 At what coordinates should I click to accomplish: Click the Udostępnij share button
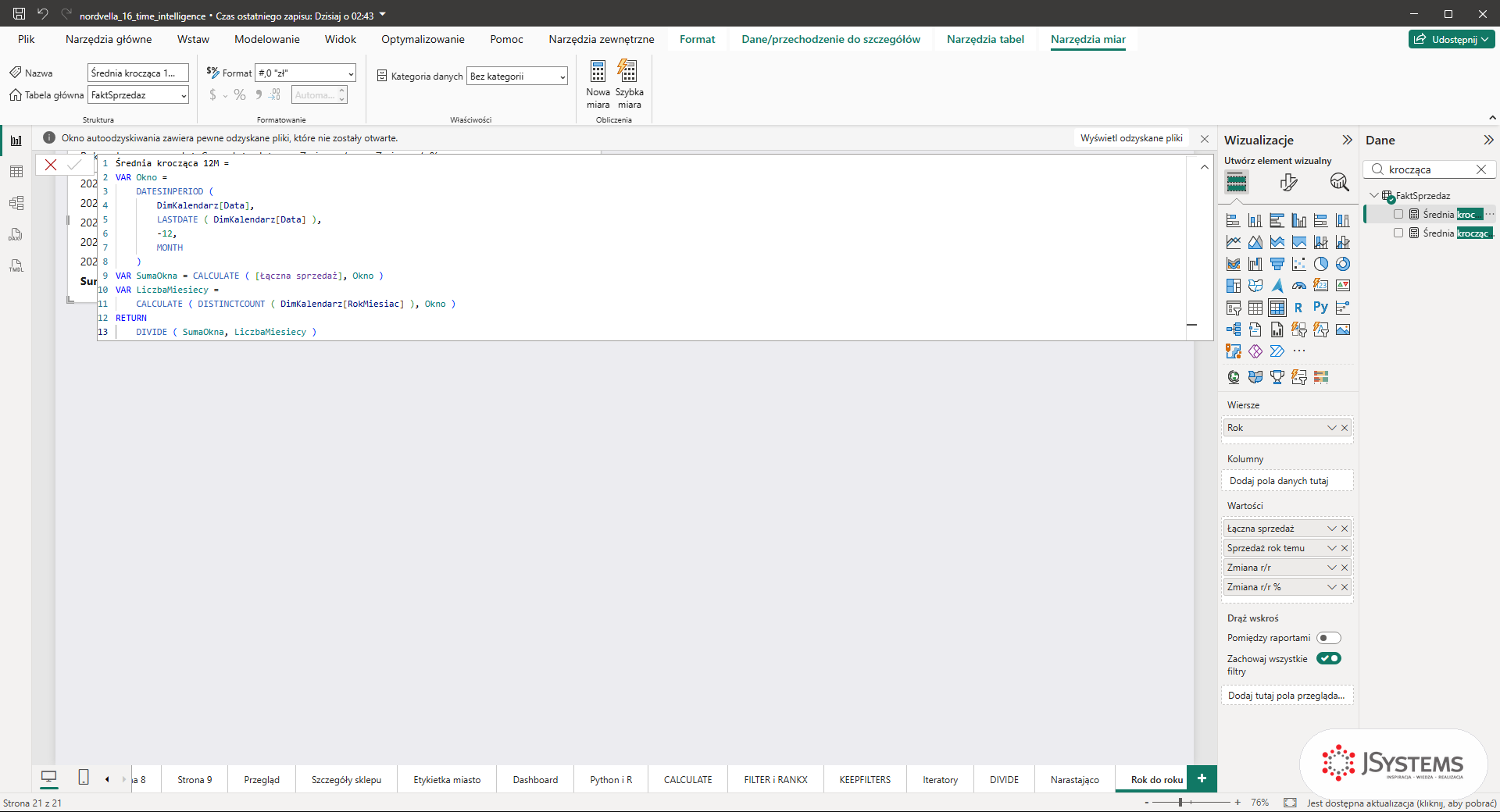1452,39
